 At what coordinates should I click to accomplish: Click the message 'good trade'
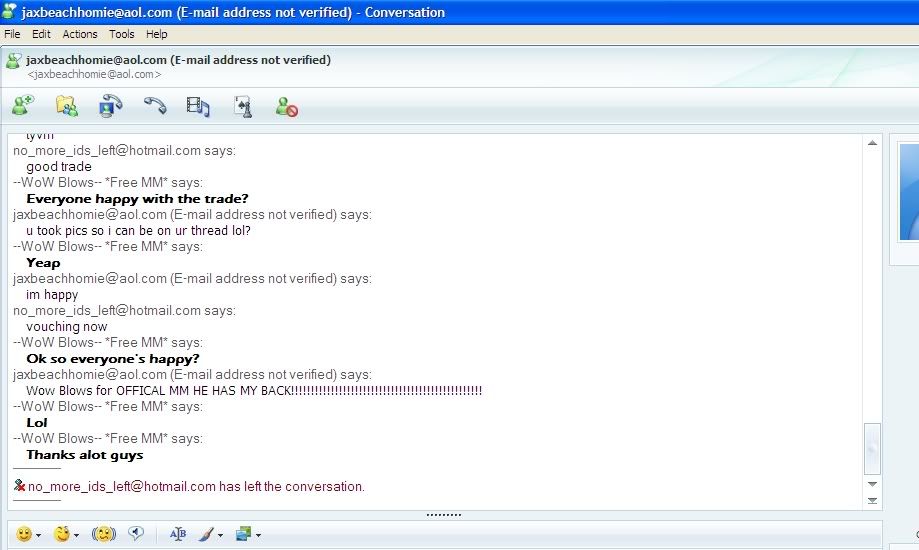click(x=59, y=167)
